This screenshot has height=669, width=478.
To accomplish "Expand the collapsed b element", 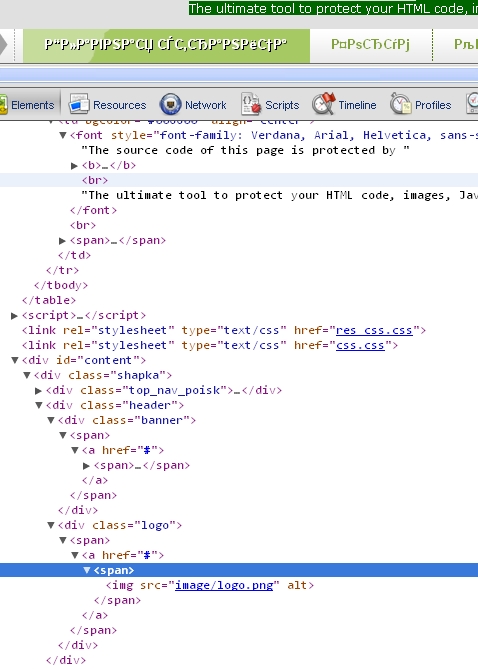I will (x=74, y=166).
